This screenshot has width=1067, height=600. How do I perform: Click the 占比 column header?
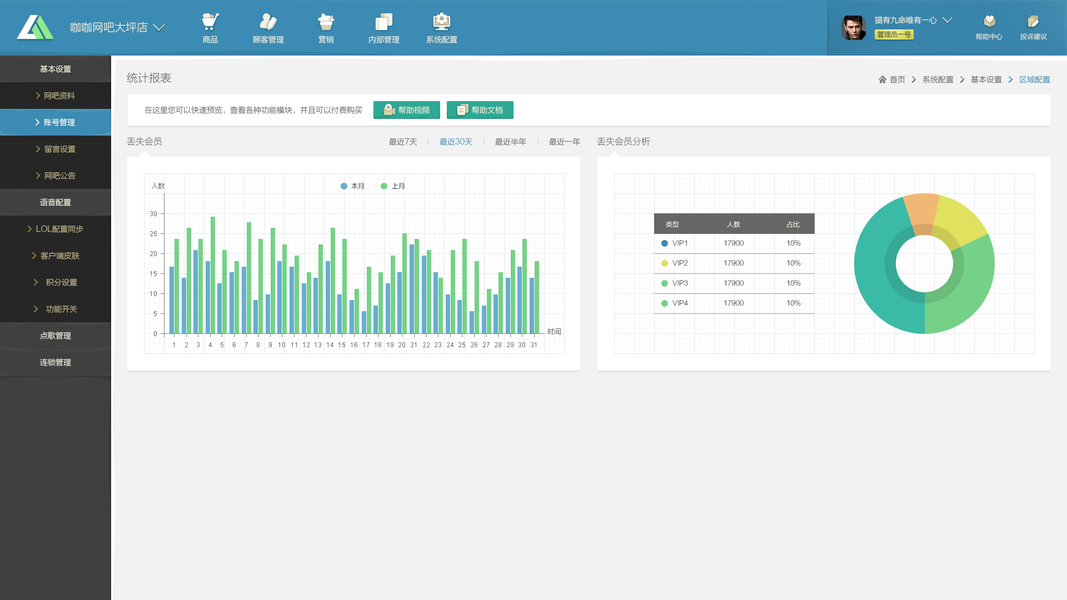point(793,224)
